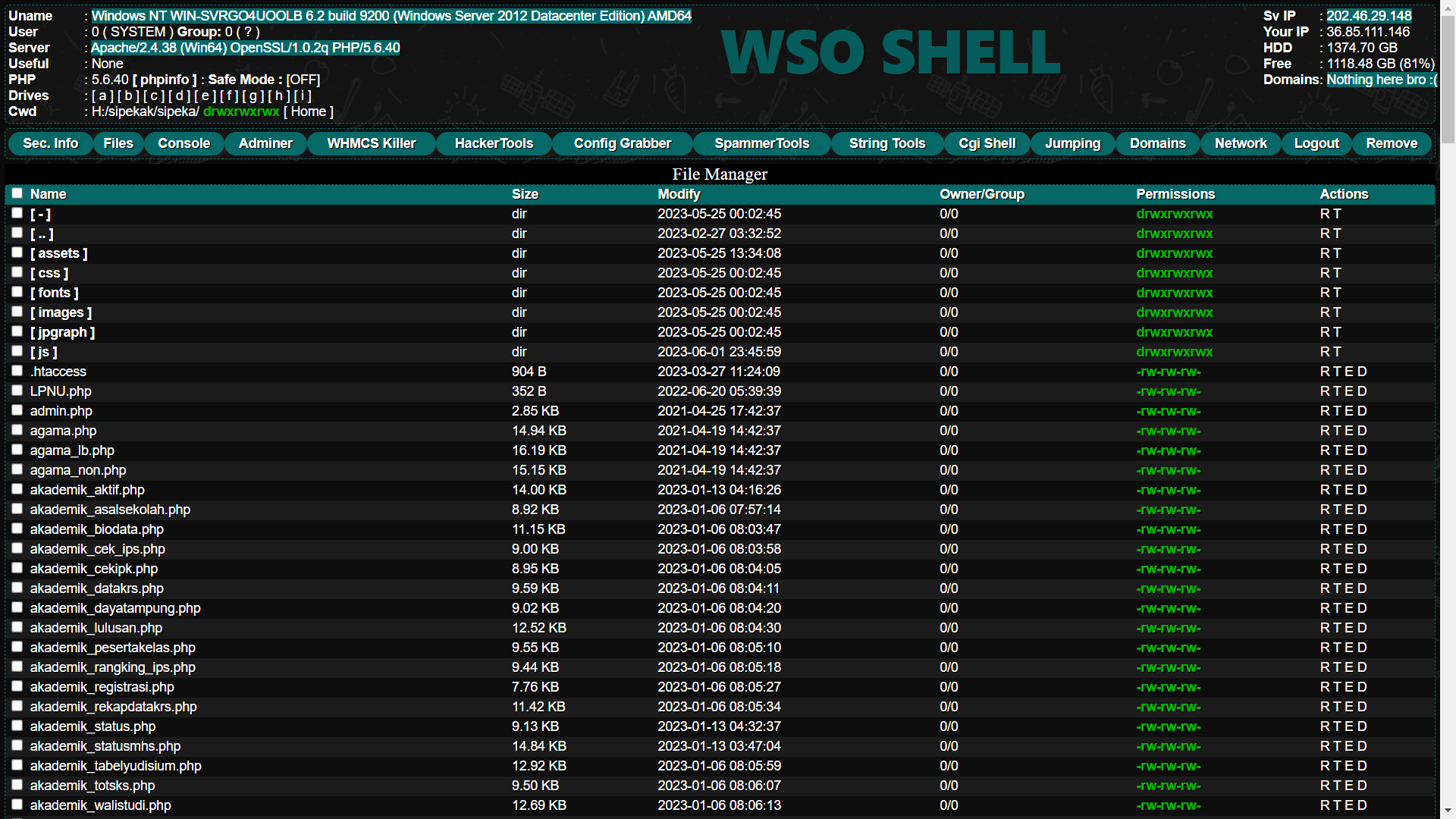Open the Files menu button
The height and width of the screenshot is (819, 1456).
click(118, 143)
